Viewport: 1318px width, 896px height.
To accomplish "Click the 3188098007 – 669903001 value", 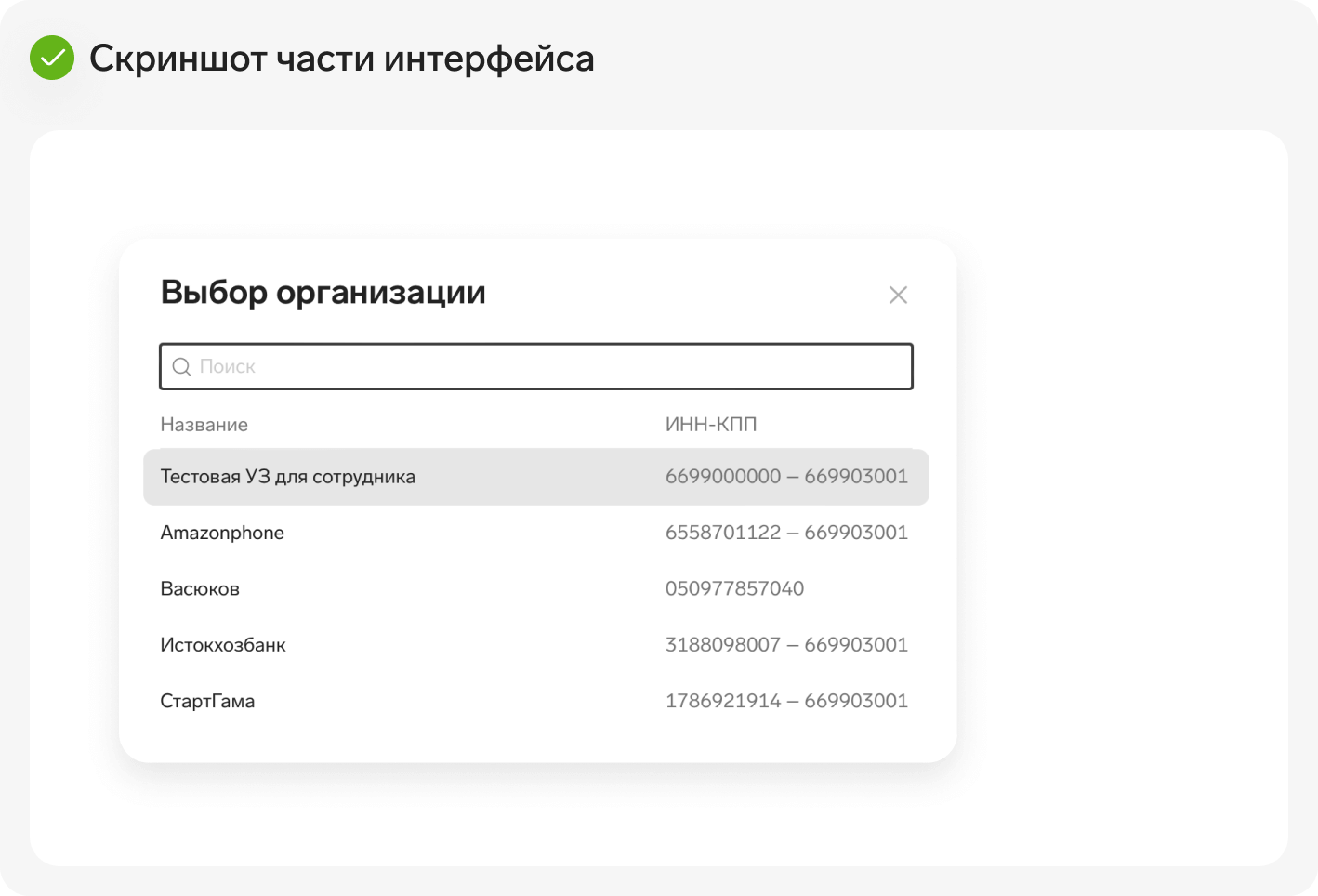I will tap(786, 645).
